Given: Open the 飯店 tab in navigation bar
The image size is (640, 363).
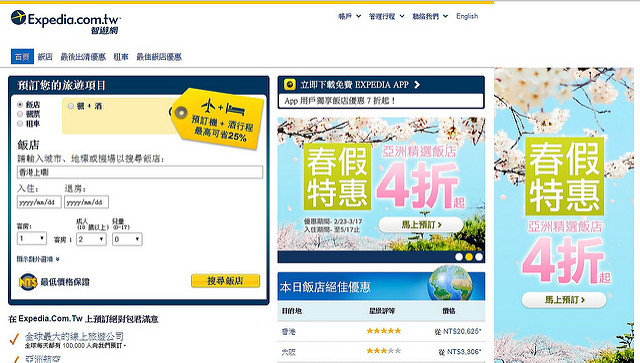Looking at the screenshot, I should click(45, 57).
